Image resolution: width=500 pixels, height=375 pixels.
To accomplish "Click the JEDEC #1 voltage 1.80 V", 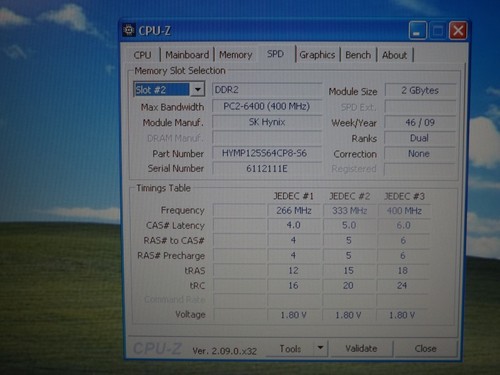I will click(x=293, y=315).
